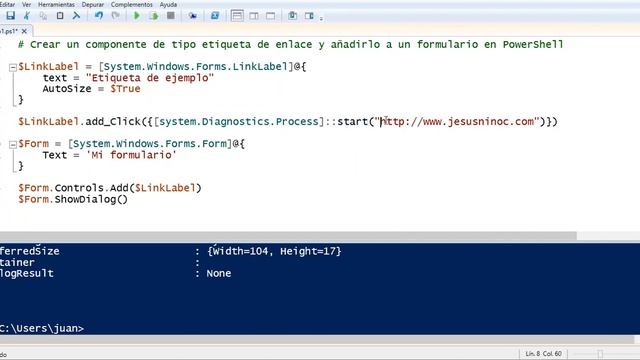Open the Depurar menu

coord(93,4)
